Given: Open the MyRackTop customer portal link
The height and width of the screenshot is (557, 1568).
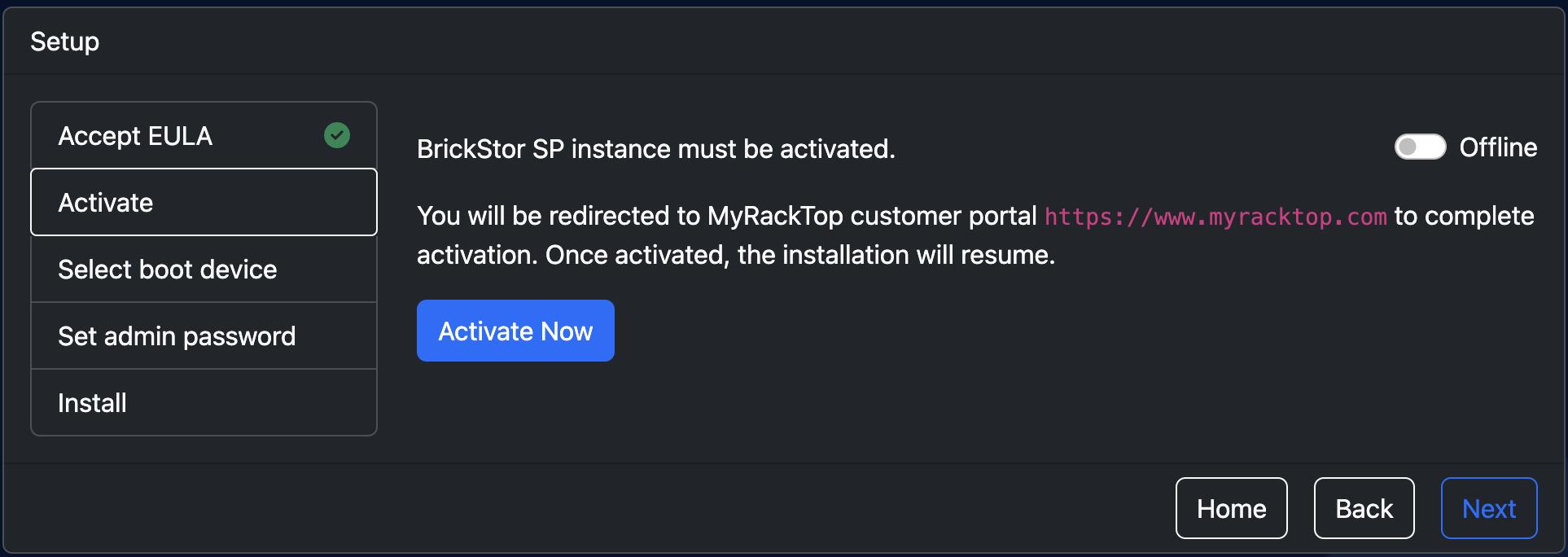Looking at the screenshot, I should 1215,217.
